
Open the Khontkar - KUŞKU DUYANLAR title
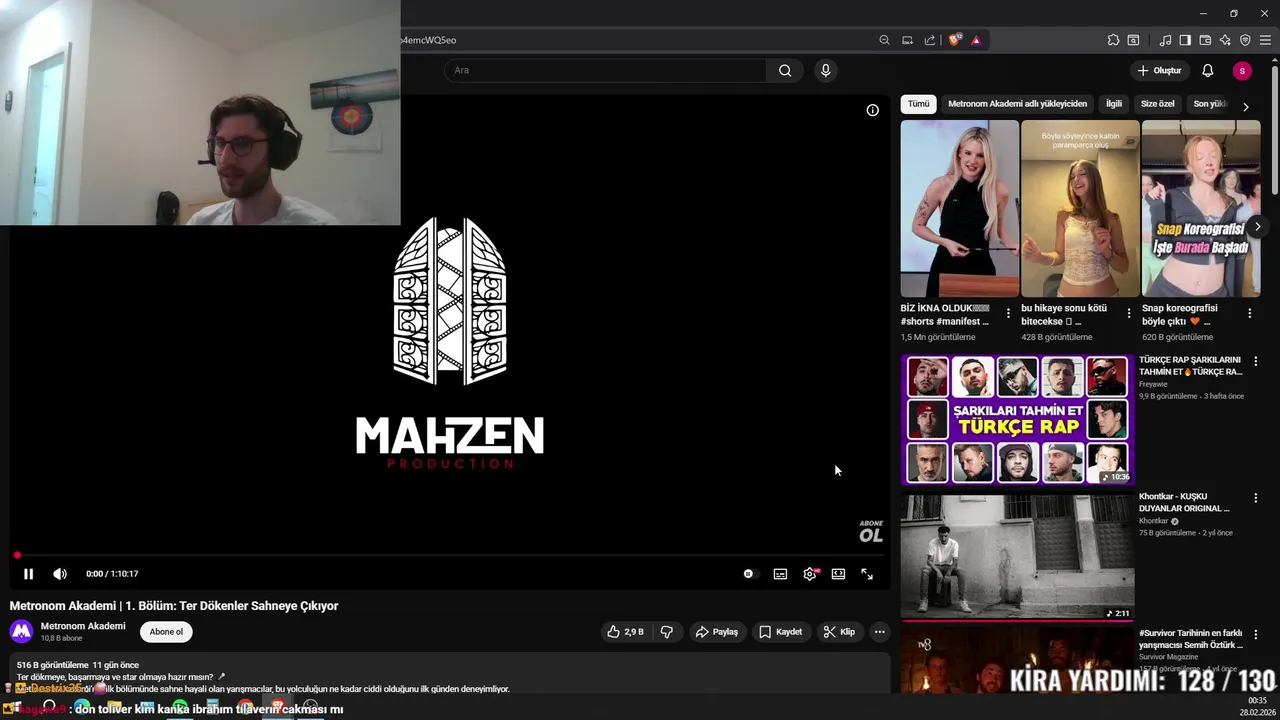pos(1184,502)
